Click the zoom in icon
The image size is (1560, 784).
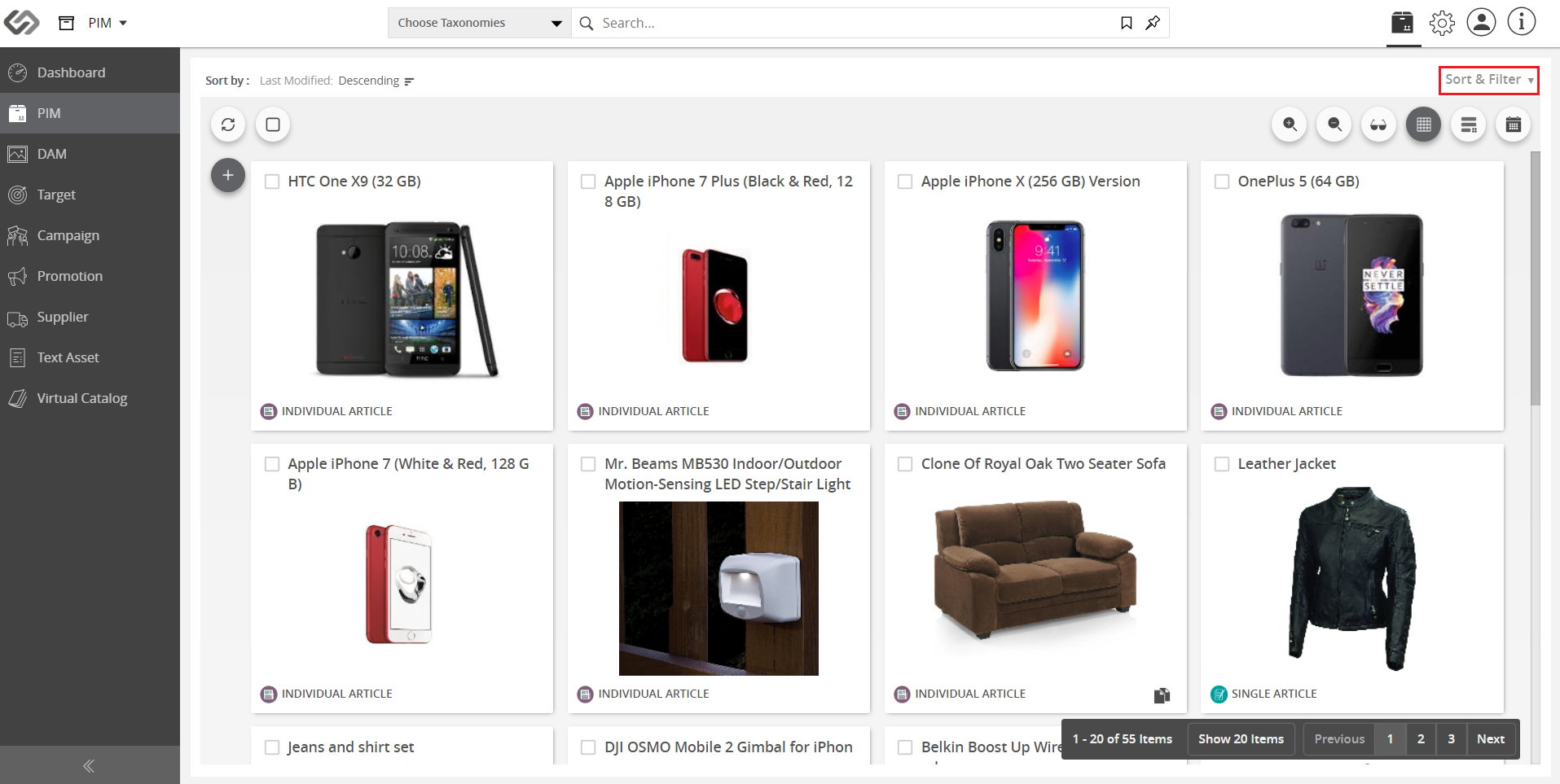click(x=1290, y=125)
